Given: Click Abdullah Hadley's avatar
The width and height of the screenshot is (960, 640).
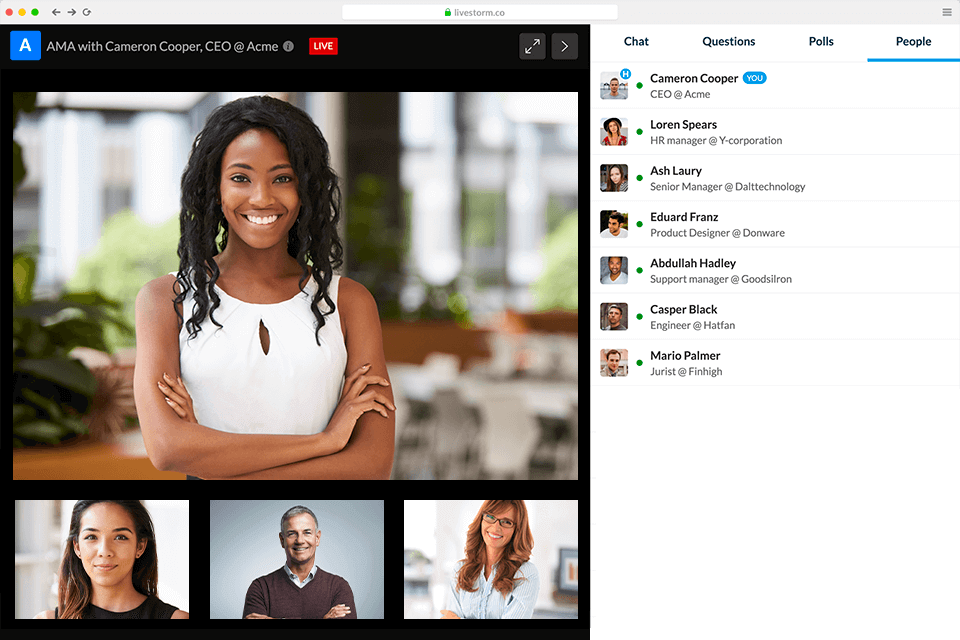Looking at the screenshot, I should [x=614, y=271].
